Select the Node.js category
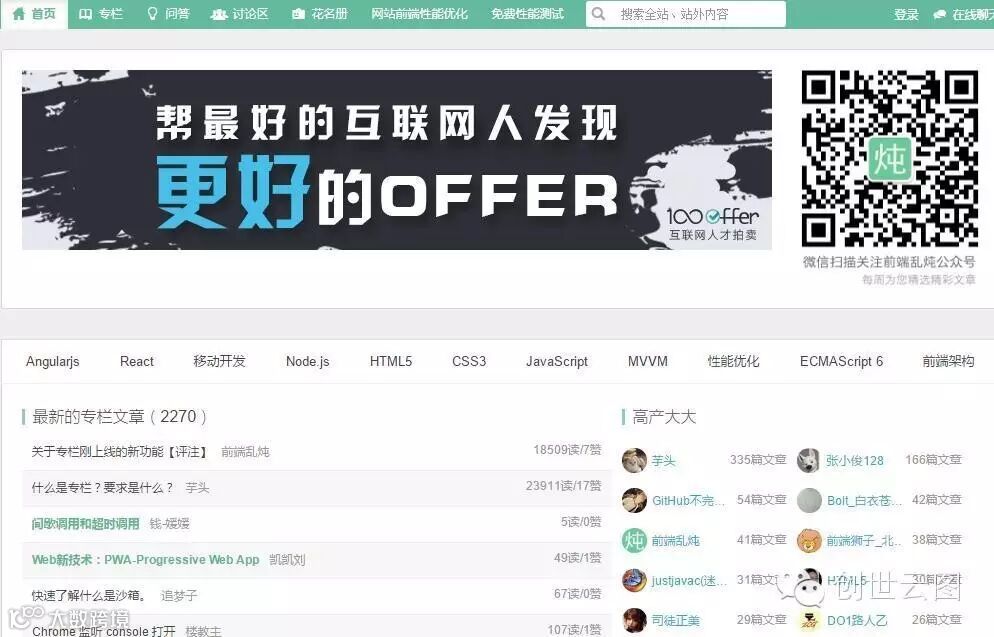The height and width of the screenshot is (637, 994). click(x=307, y=361)
